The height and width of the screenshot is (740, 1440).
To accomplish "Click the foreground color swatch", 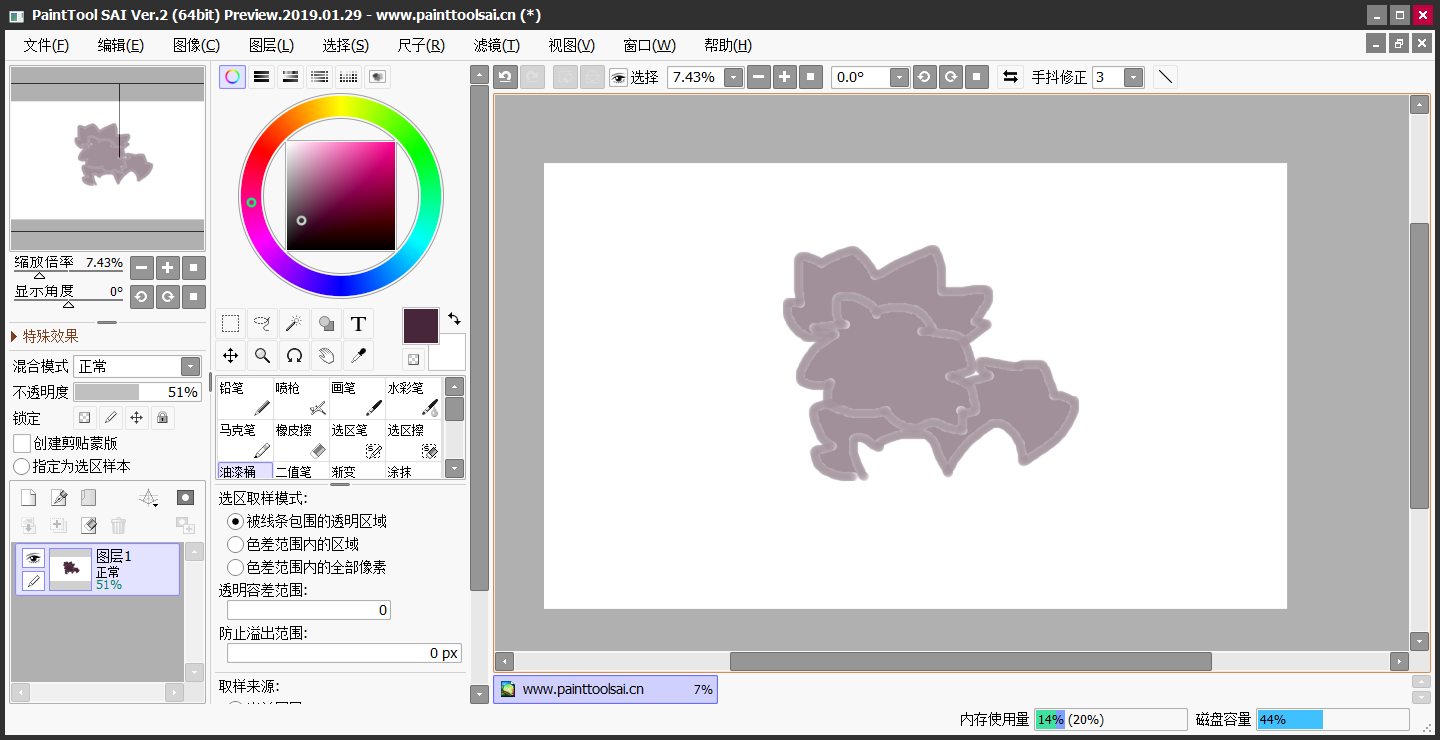I will (x=421, y=326).
